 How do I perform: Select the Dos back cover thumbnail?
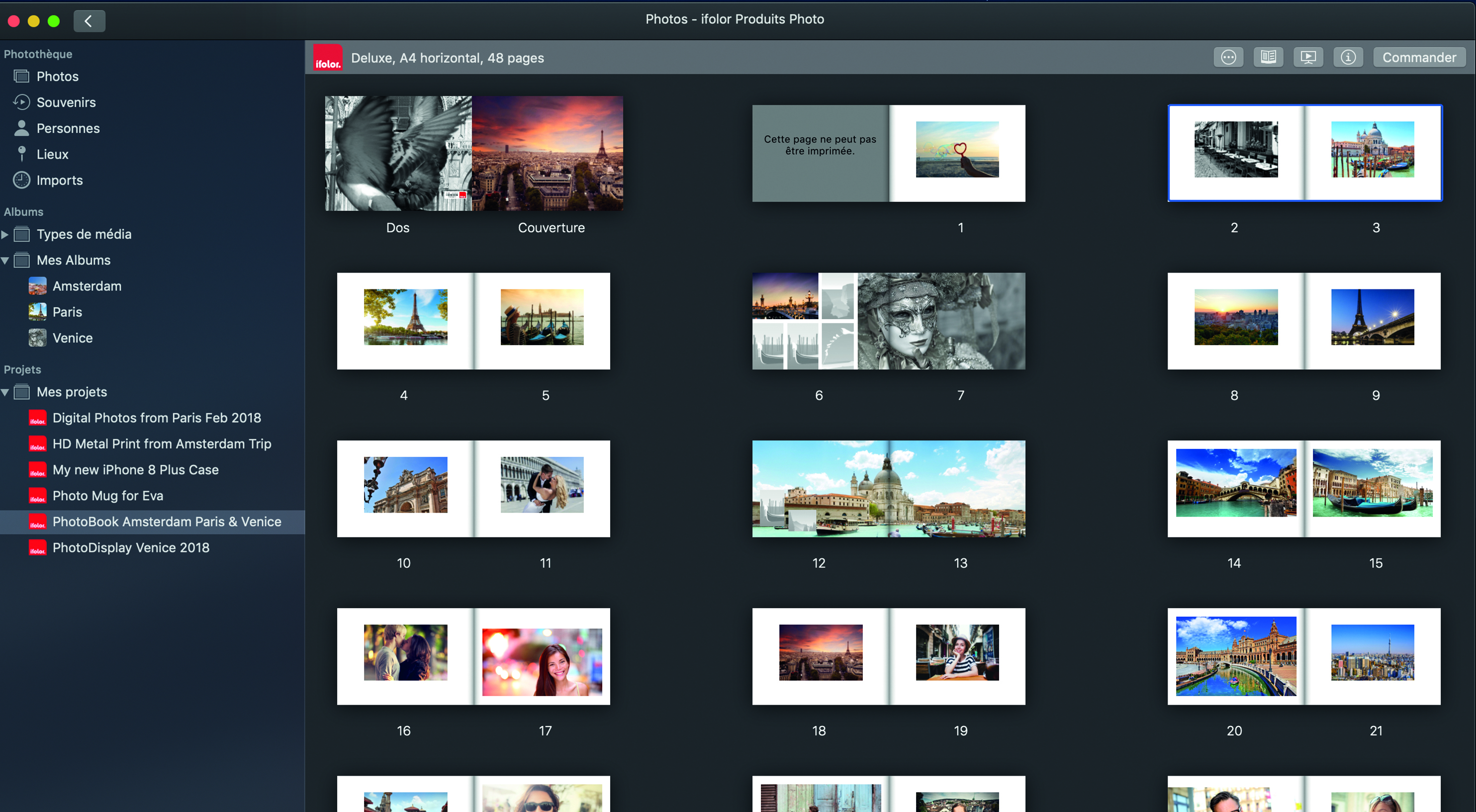click(x=398, y=153)
